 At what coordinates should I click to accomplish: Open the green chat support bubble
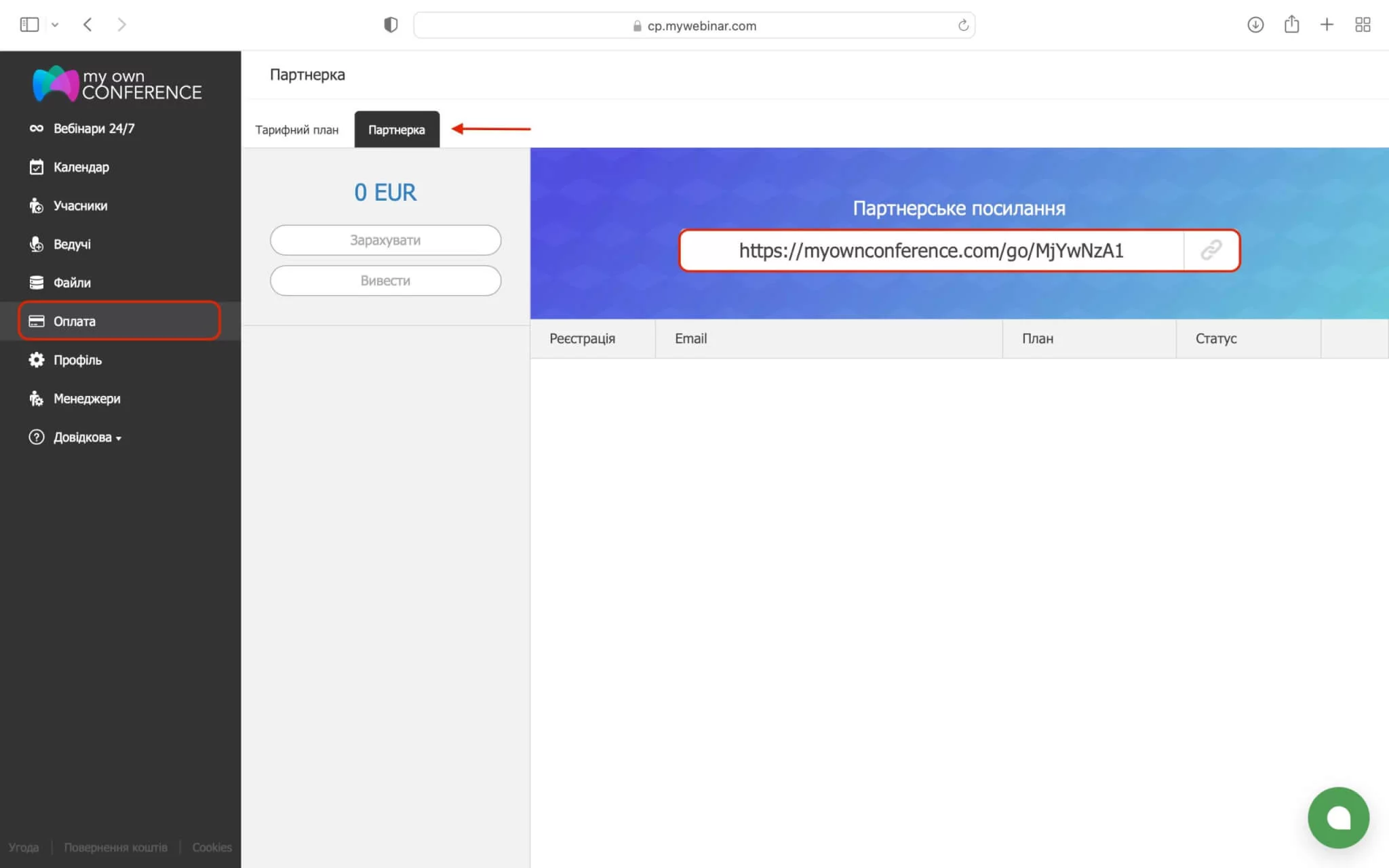pos(1338,817)
